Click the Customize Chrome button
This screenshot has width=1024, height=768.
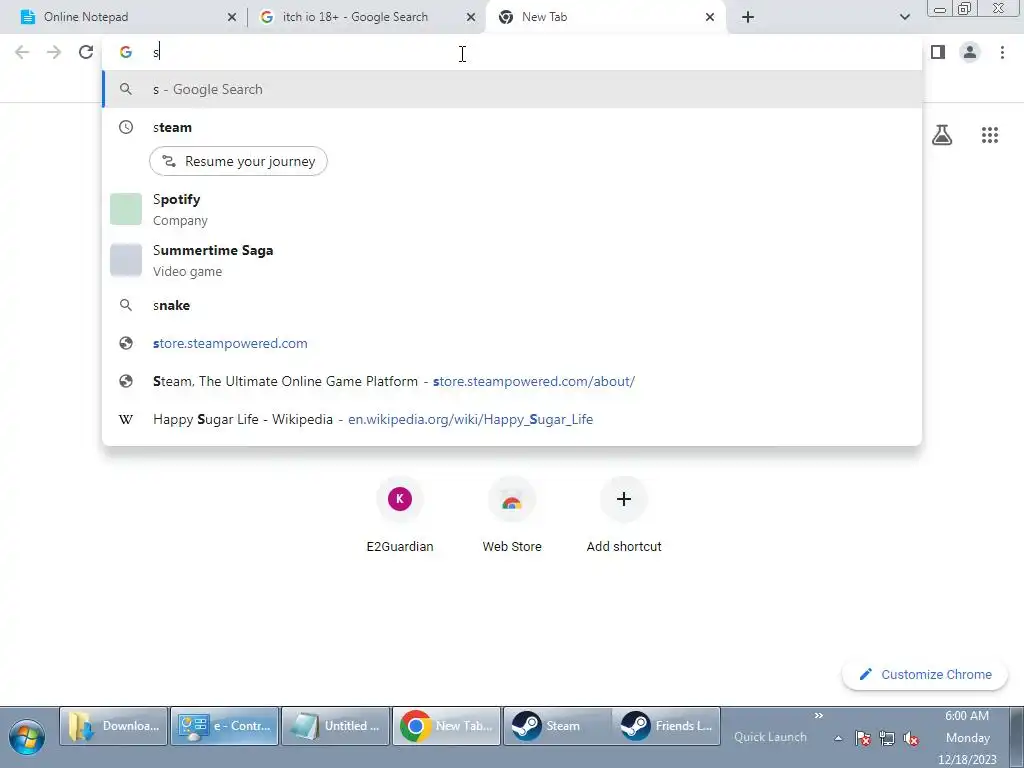(925, 675)
